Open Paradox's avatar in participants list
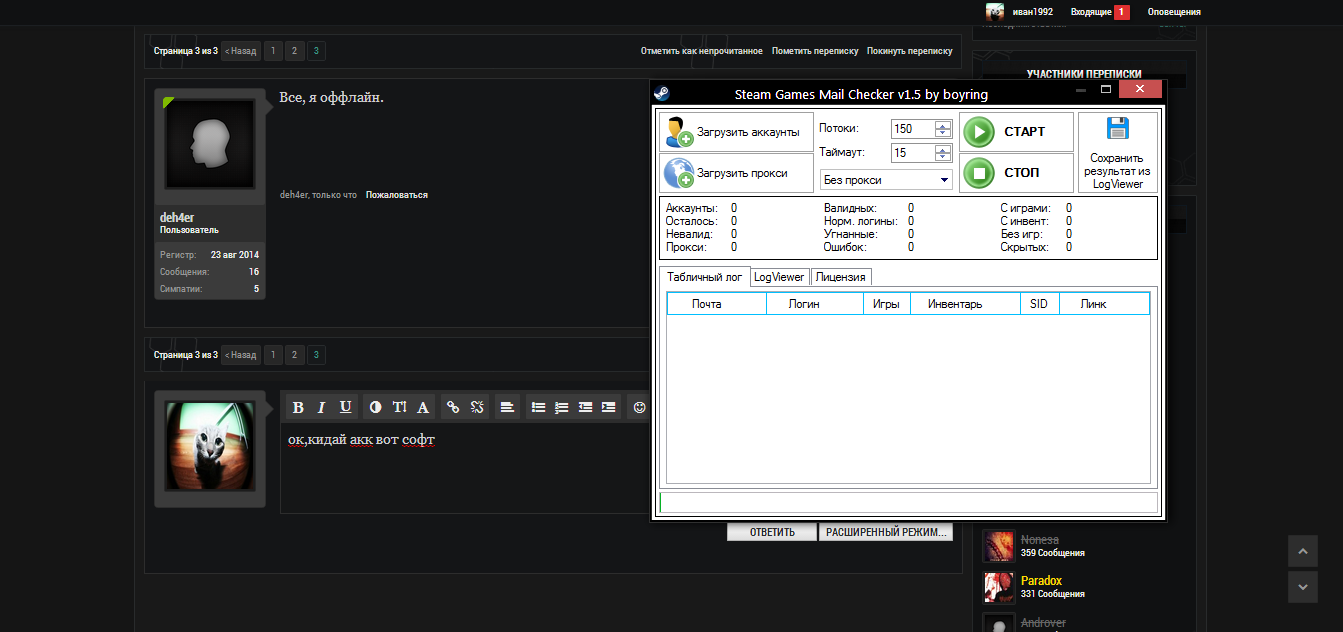This screenshot has height=632, width=1343. 999,587
